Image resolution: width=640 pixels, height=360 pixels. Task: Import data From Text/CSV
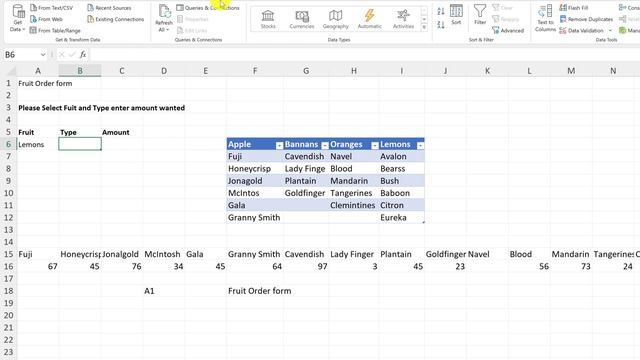click(51, 8)
